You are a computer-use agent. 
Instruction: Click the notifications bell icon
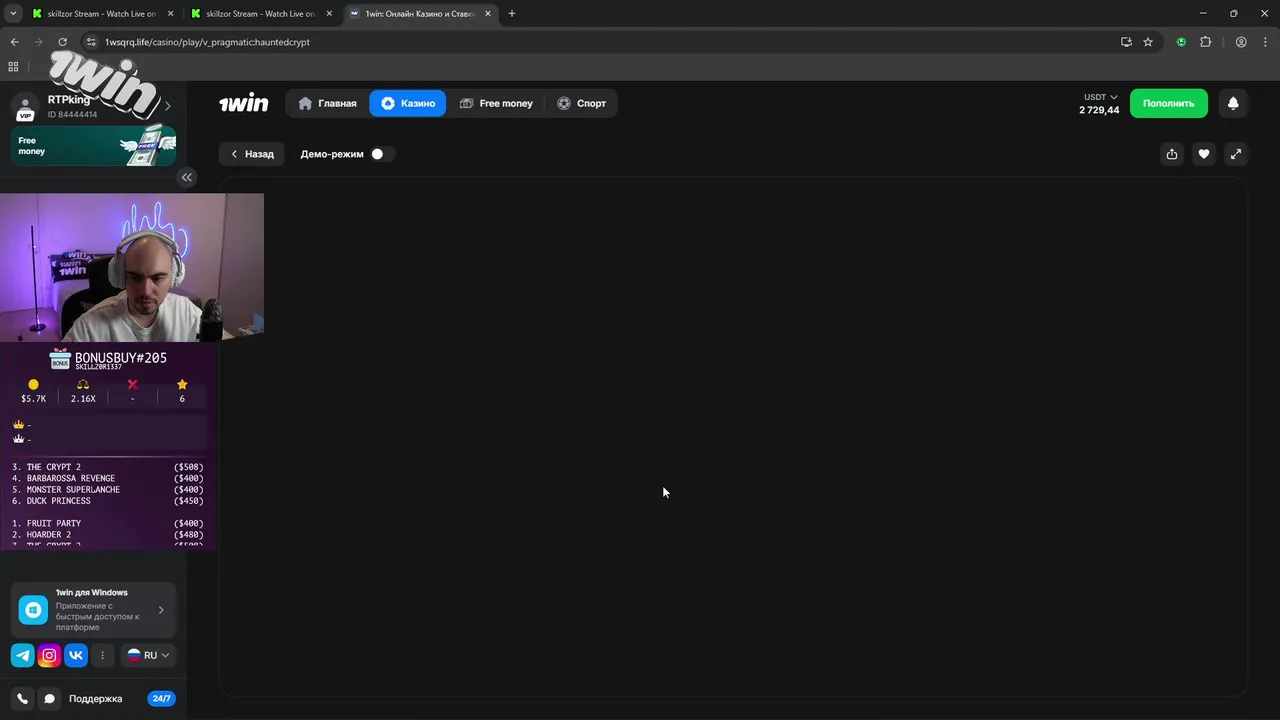pyautogui.click(x=1233, y=103)
